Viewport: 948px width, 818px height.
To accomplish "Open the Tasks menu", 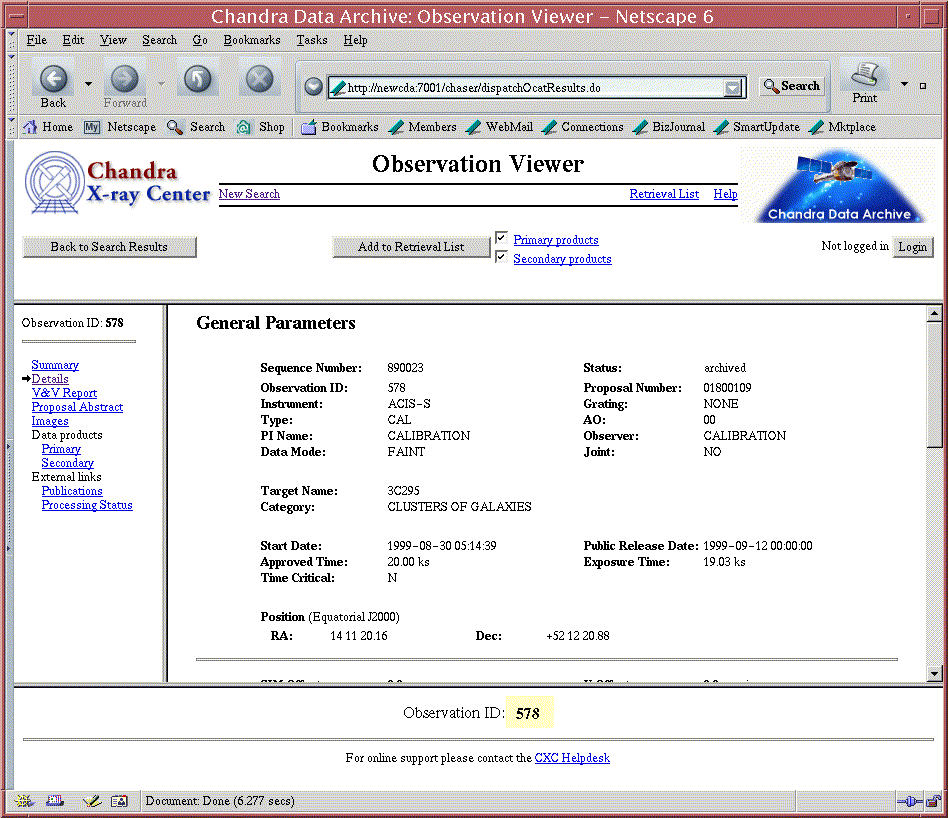I will [x=311, y=40].
